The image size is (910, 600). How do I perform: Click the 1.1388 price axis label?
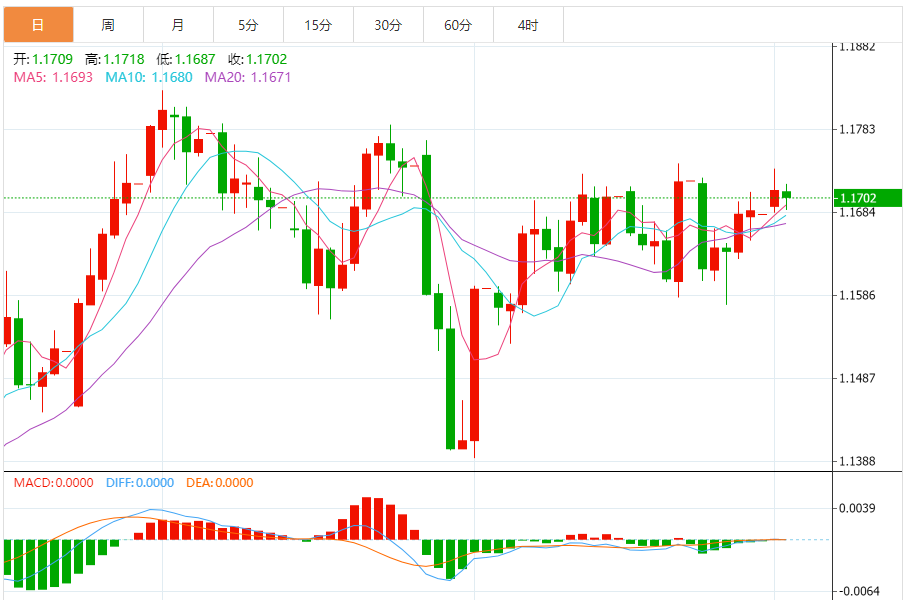pyautogui.click(x=857, y=461)
